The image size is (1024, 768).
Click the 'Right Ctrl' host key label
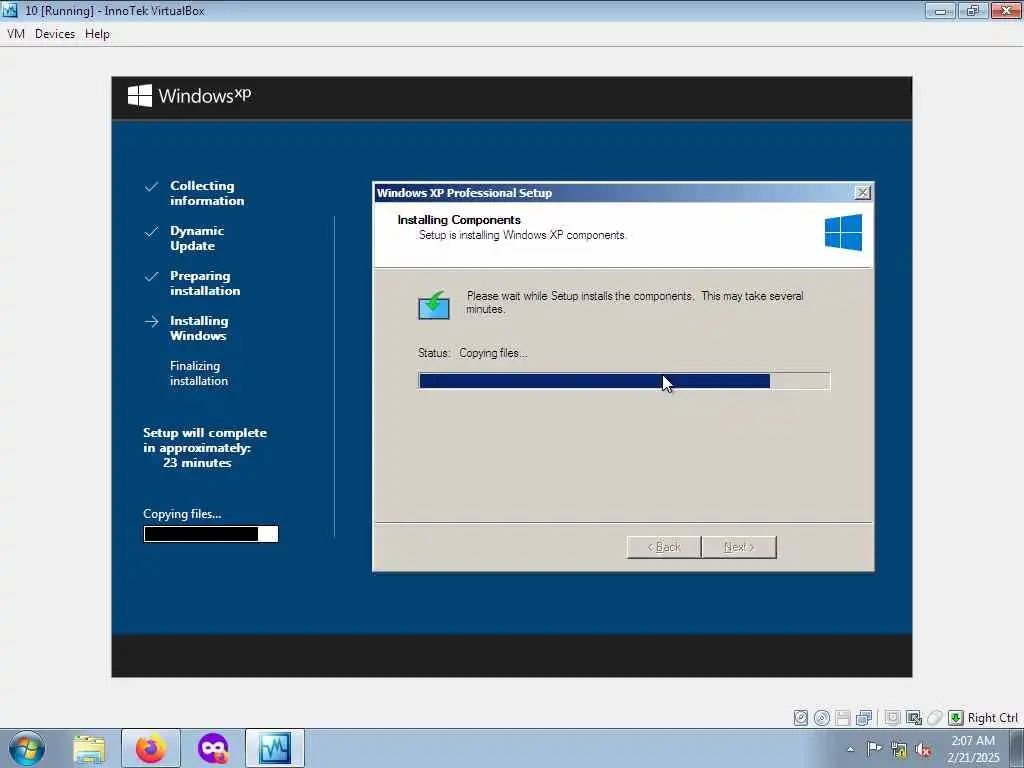click(x=993, y=718)
